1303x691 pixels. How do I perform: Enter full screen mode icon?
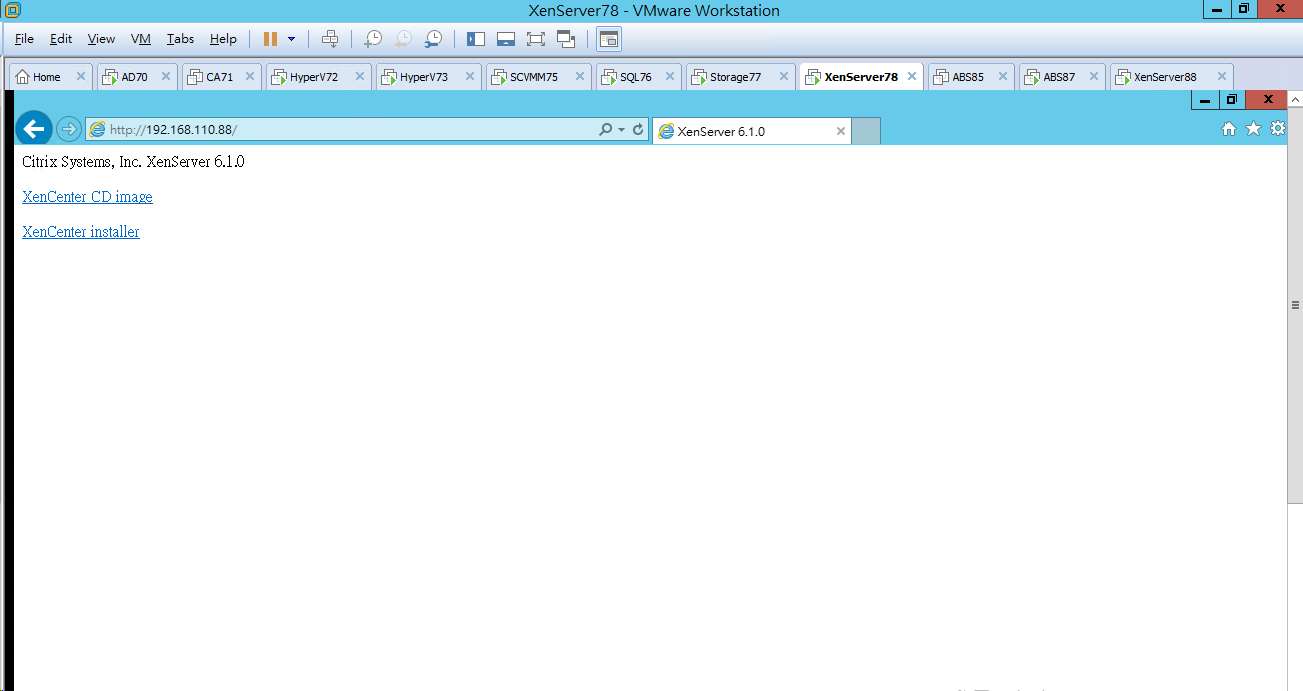point(536,39)
